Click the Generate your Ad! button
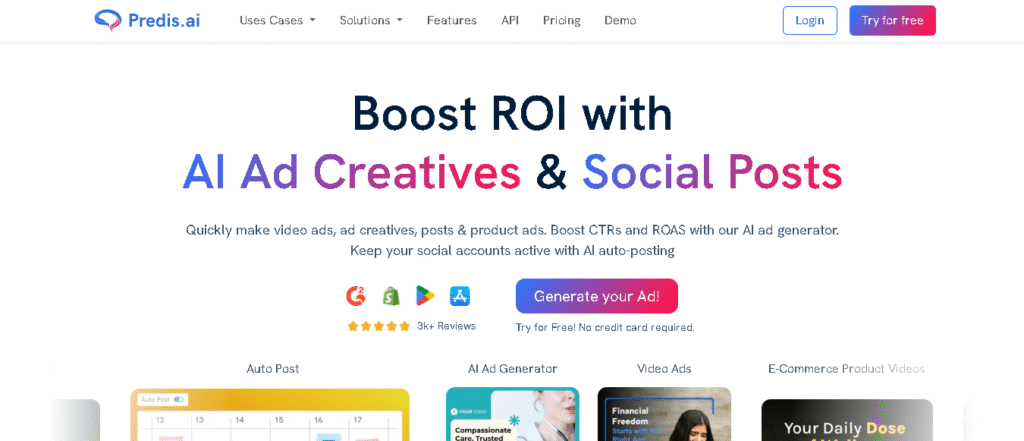The width and height of the screenshot is (1024, 441). click(597, 296)
